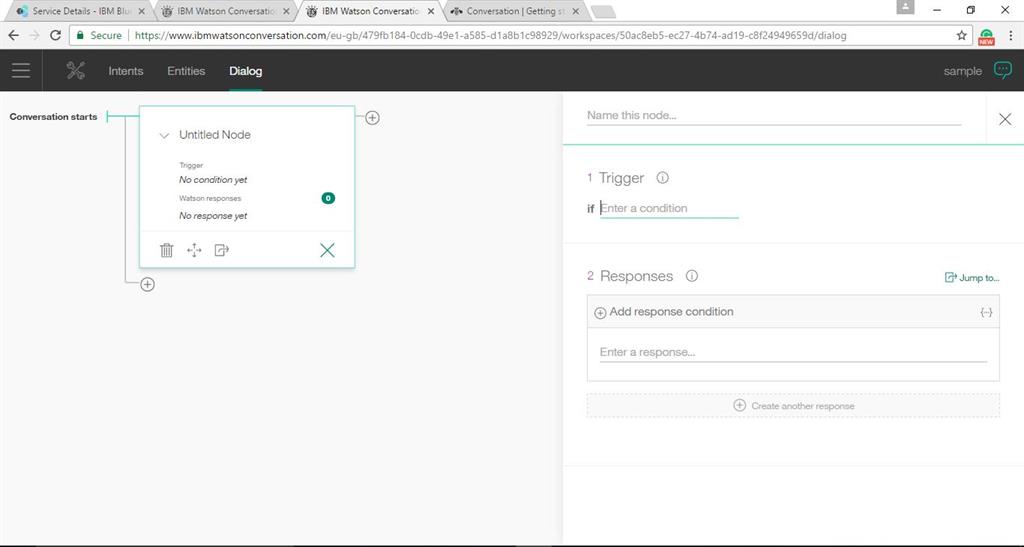This screenshot has width=1024, height=547.
Task: Switch to second IBM Watson Conversation tab
Action: click(x=369, y=11)
